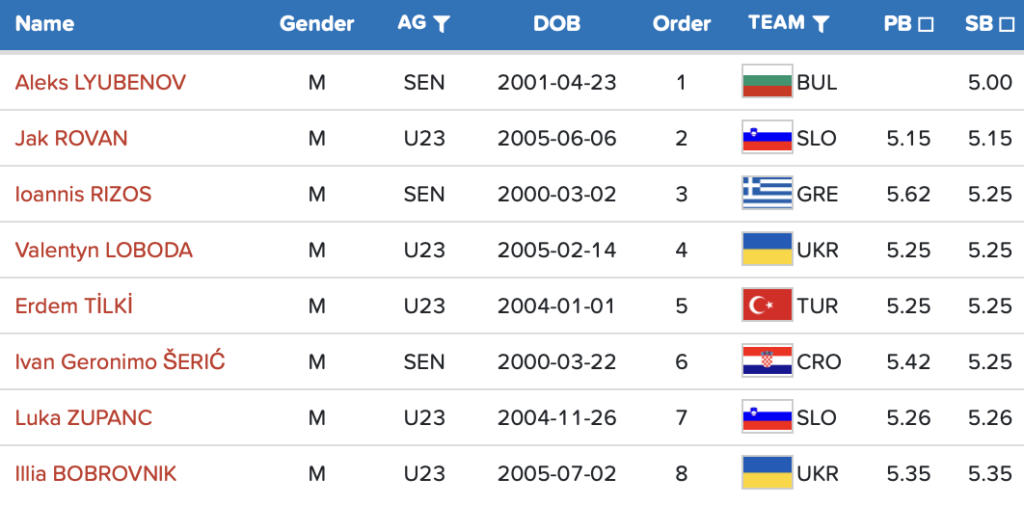The height and width of the screenshot is (505, 1024).
Task: Open Illia BOBROVNIK's athlete profile
Action: point(96,474)
